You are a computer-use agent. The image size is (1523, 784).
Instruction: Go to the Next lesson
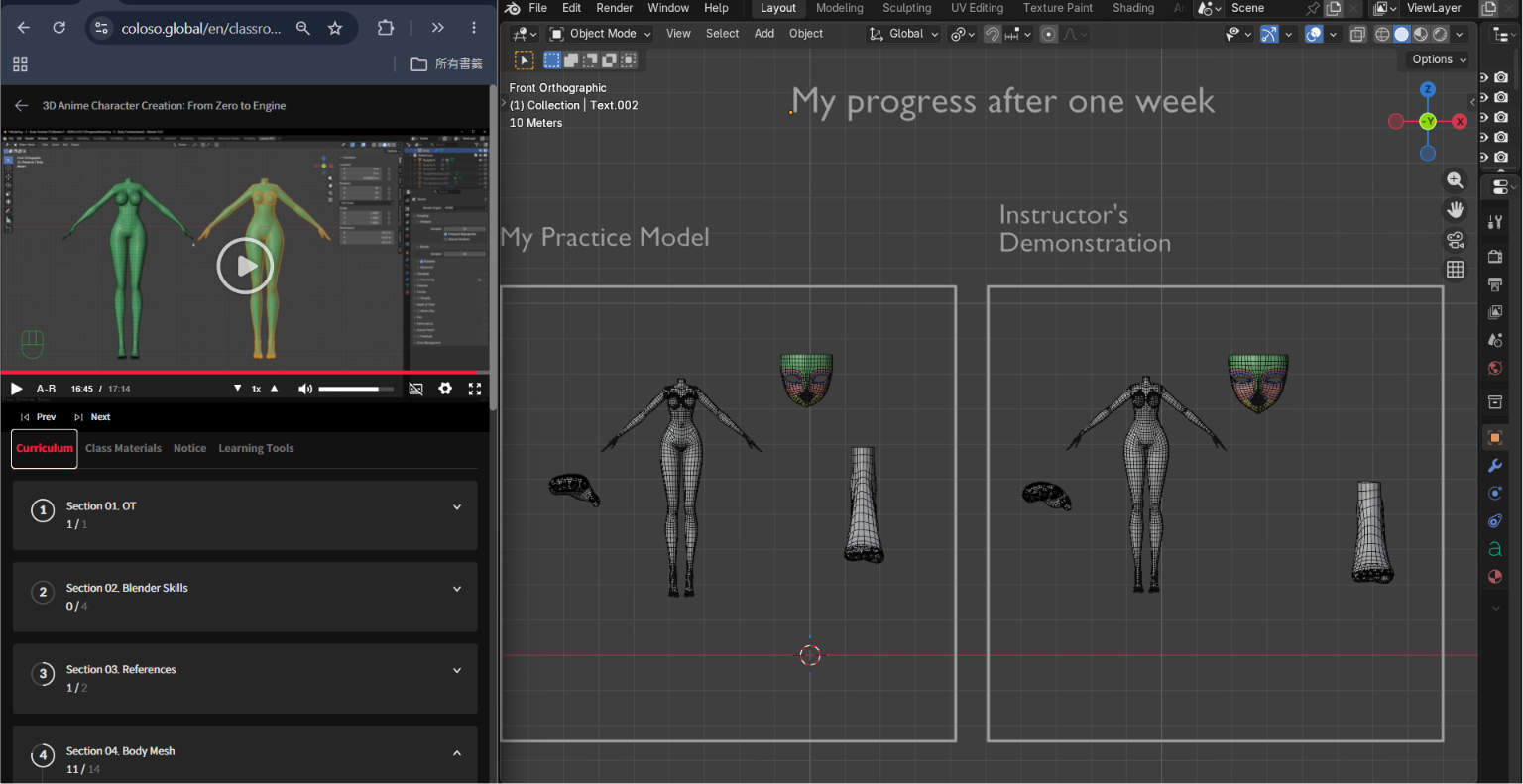[93, 417]
